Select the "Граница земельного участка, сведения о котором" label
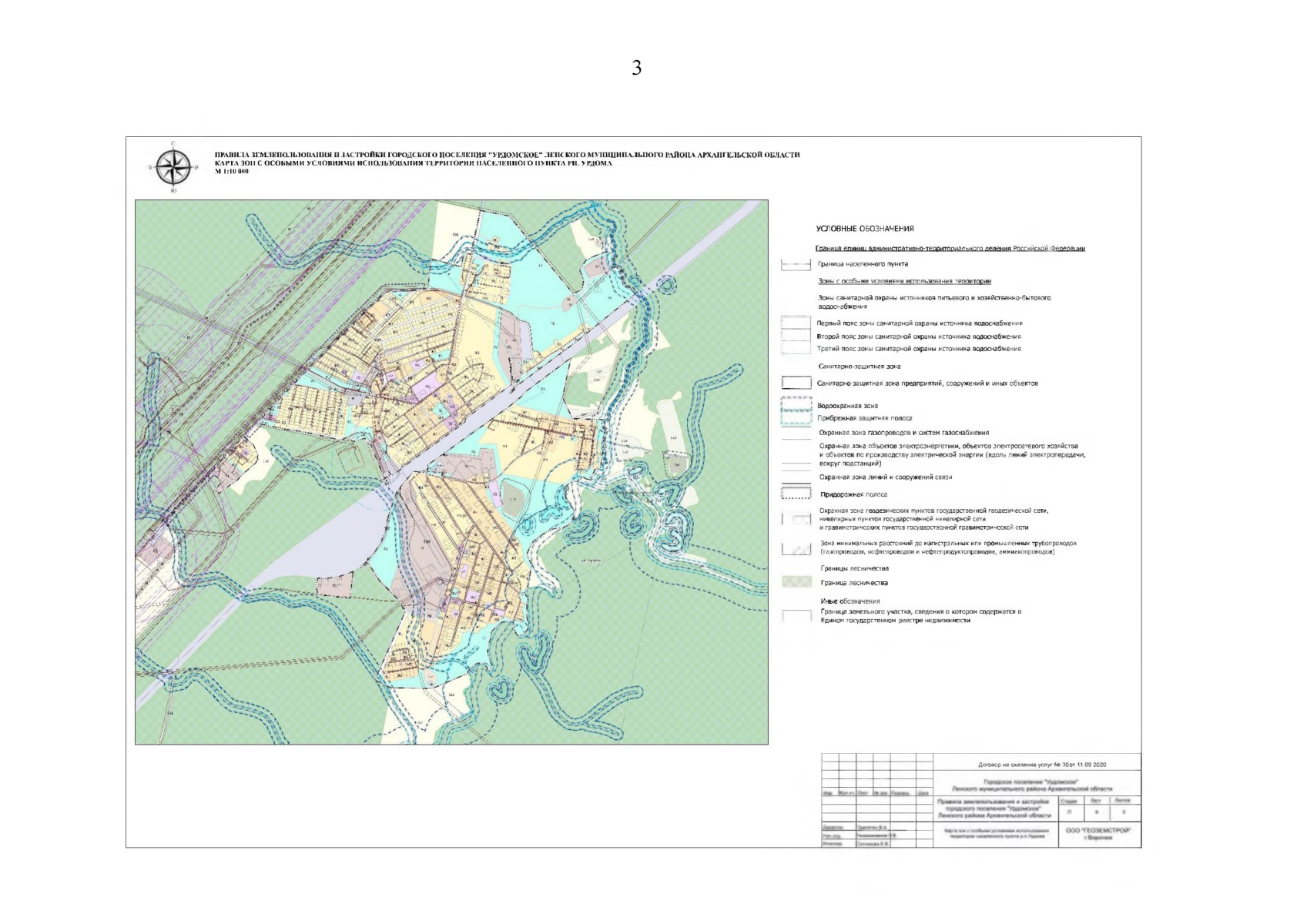The height and width of the screenshot is (924, 1307). coord(921,616)
